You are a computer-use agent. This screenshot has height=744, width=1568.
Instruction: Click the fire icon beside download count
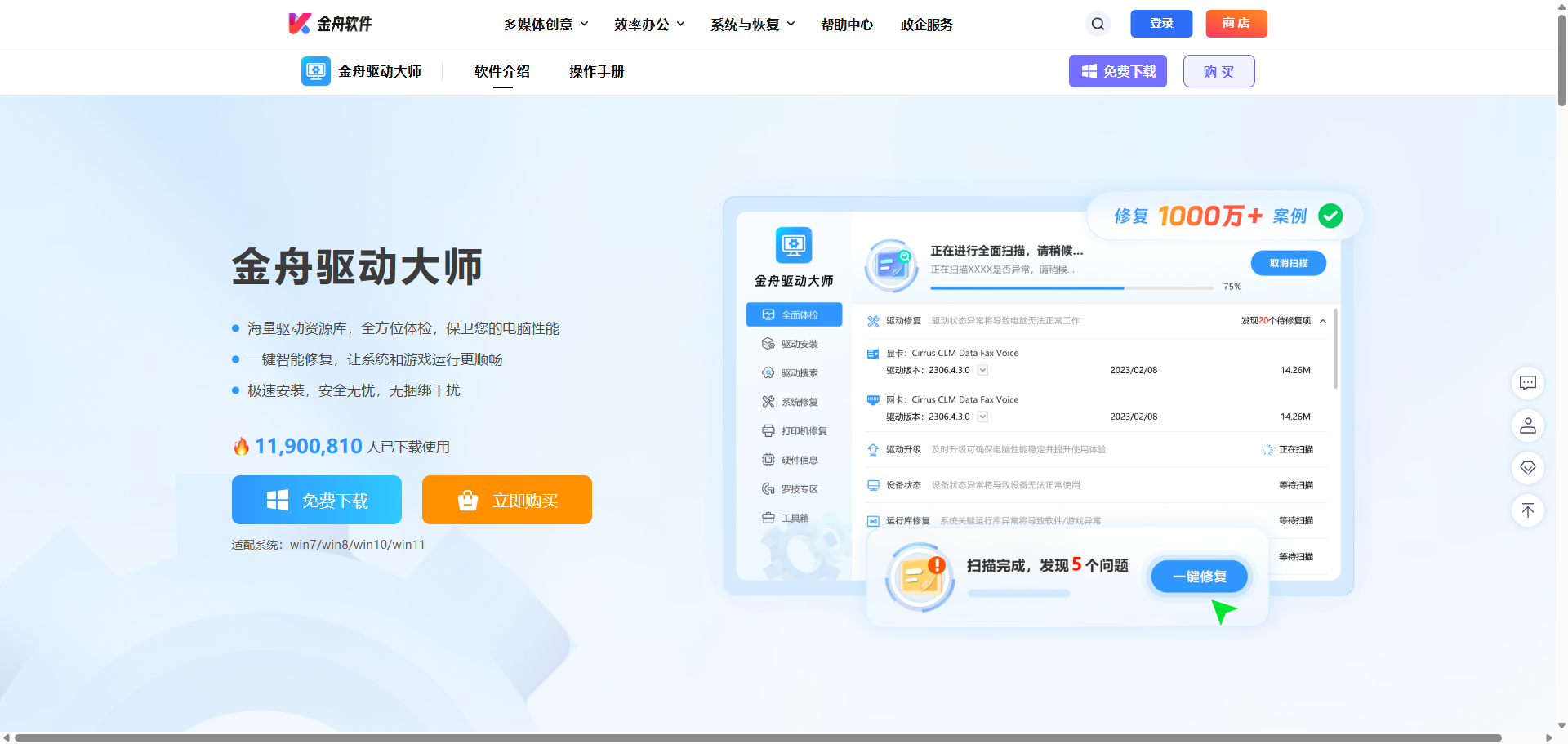[241, 447]
